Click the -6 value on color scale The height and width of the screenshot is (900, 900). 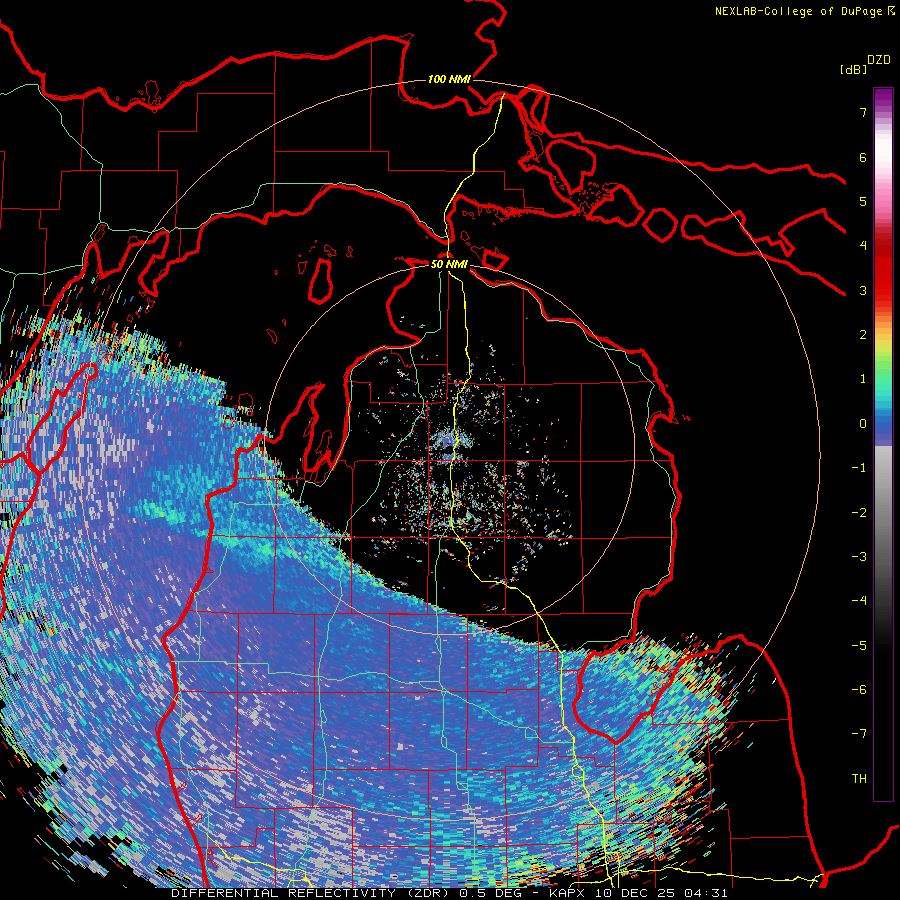[859, 690]
